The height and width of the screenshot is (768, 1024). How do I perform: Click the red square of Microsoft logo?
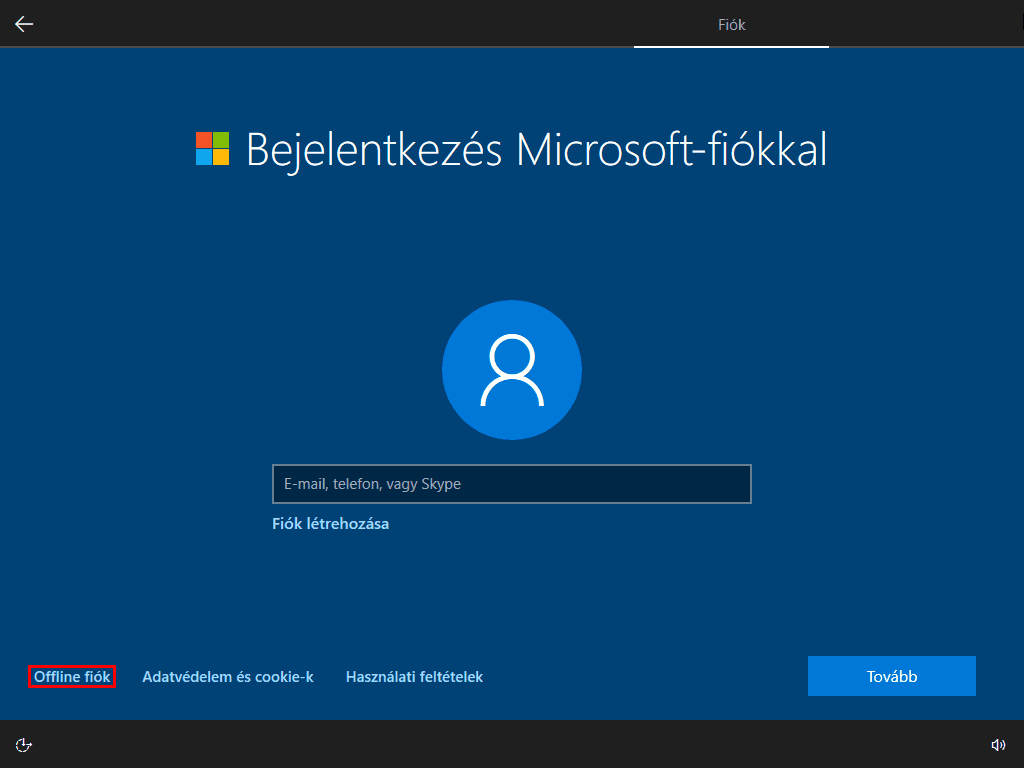click(203, 140)
